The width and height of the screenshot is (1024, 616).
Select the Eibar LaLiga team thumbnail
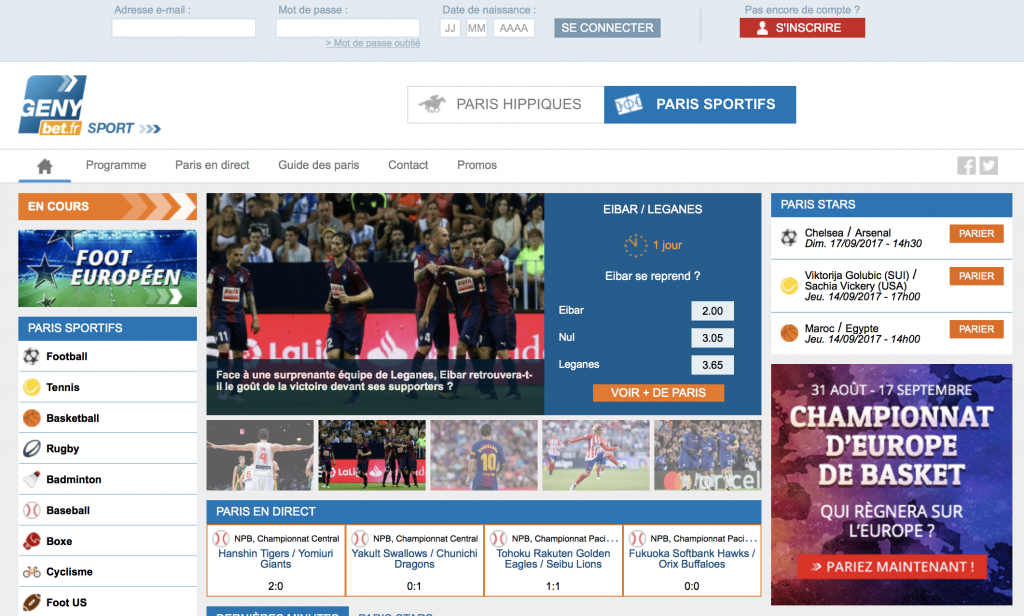click(372, 455)
